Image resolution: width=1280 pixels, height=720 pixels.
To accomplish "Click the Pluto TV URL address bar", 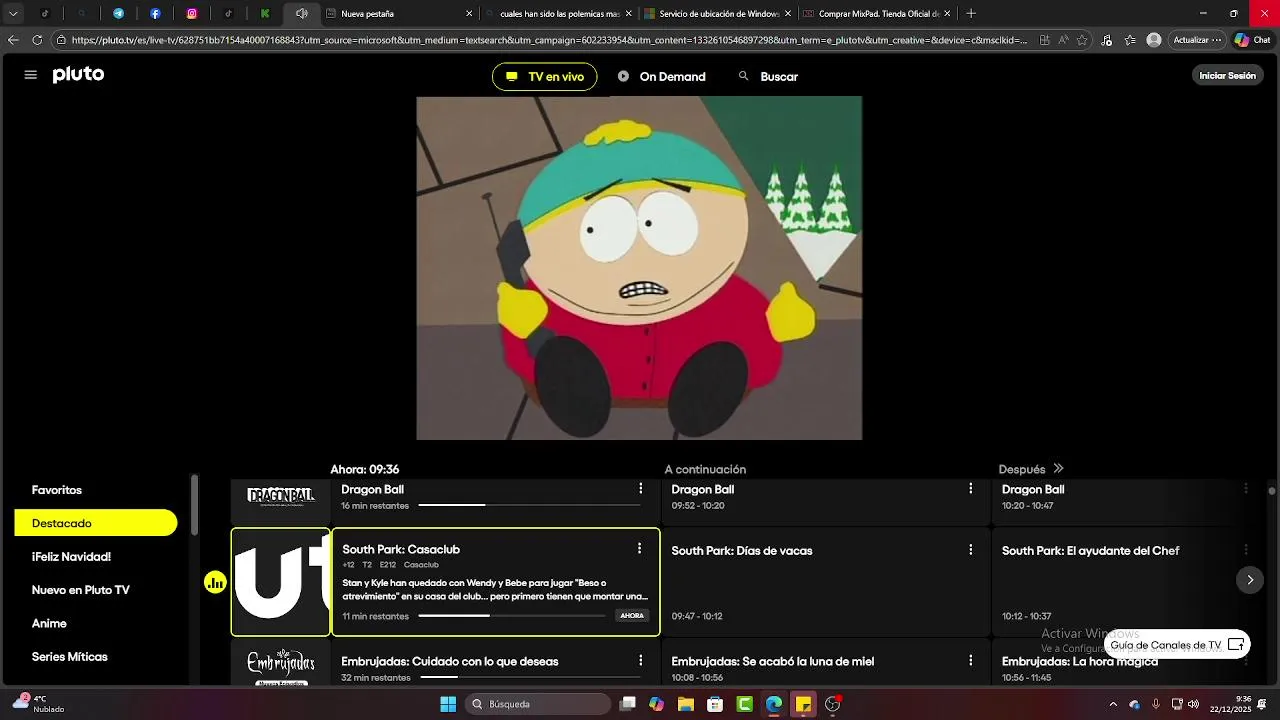I will coord(549,40).
